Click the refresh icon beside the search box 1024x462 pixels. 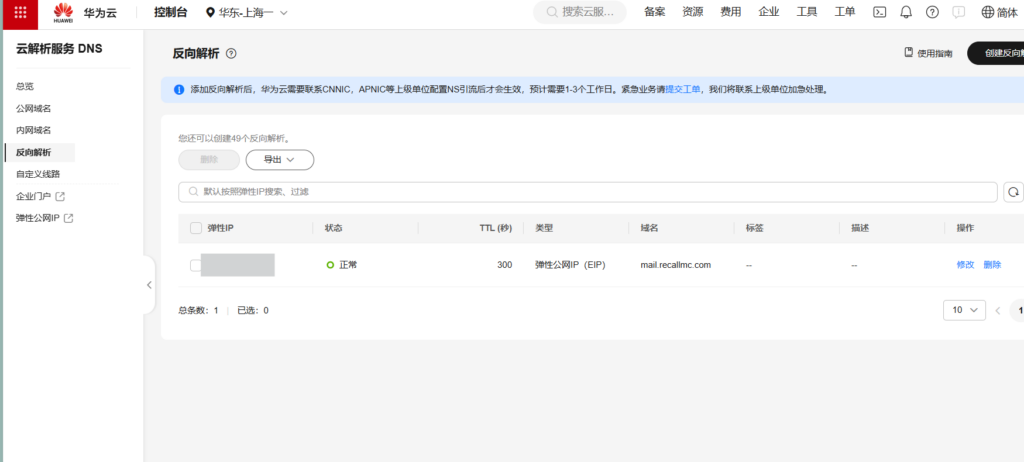pos(1013,192)
